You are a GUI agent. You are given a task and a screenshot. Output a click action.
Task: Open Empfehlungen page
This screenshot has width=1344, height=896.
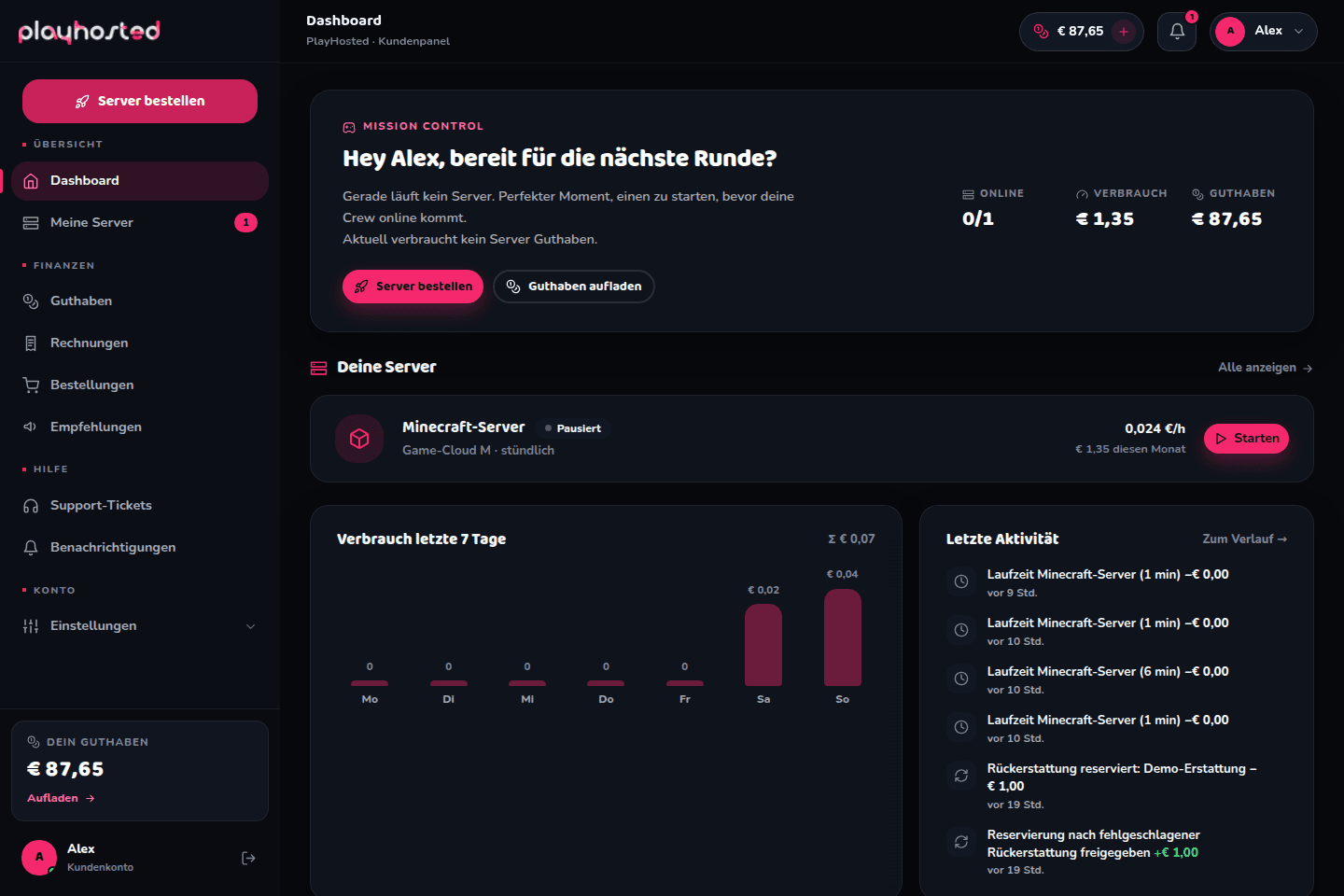click(x=140, y=427)
